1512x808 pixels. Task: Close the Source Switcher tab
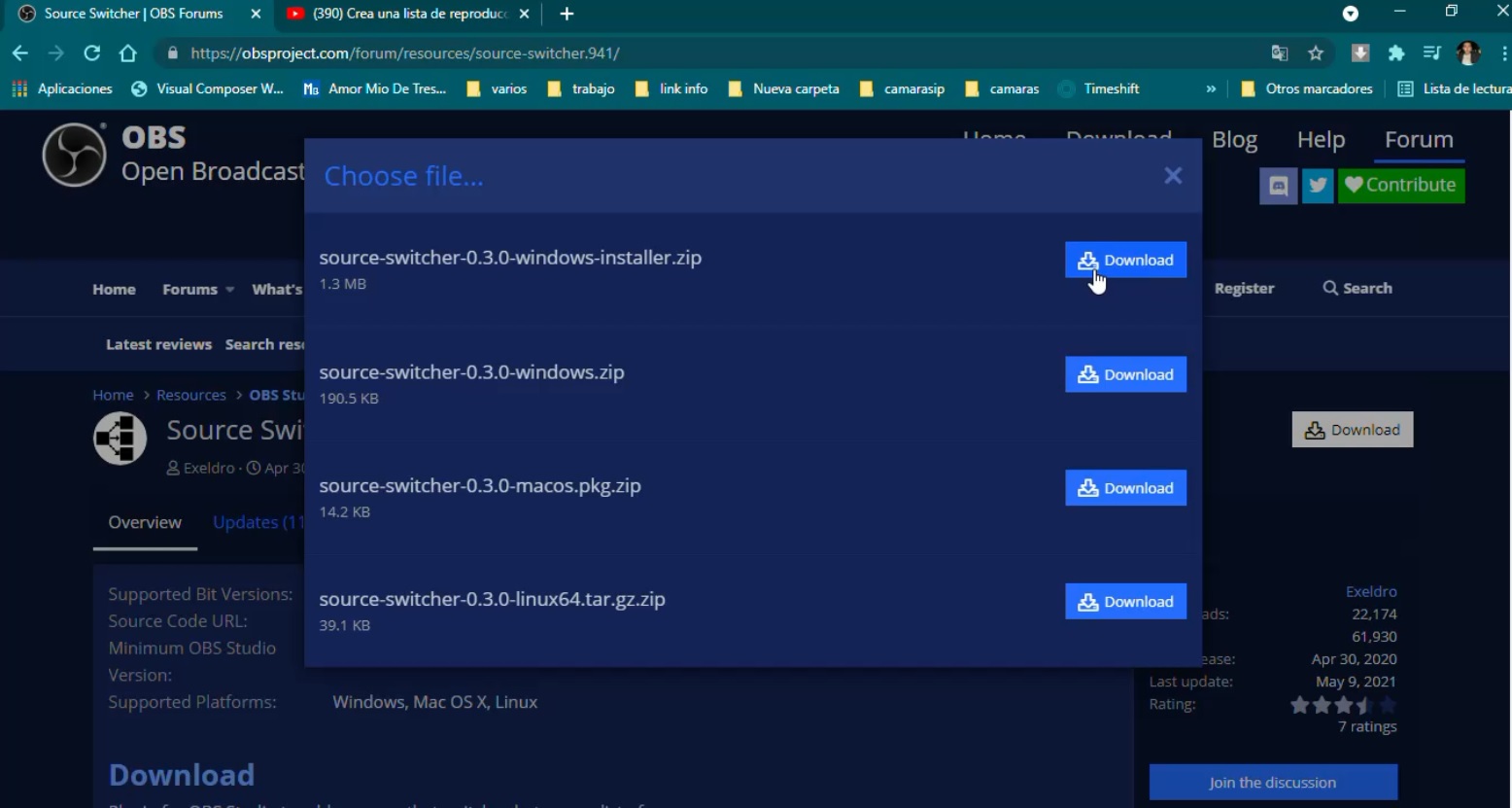(x=256, y=14)
